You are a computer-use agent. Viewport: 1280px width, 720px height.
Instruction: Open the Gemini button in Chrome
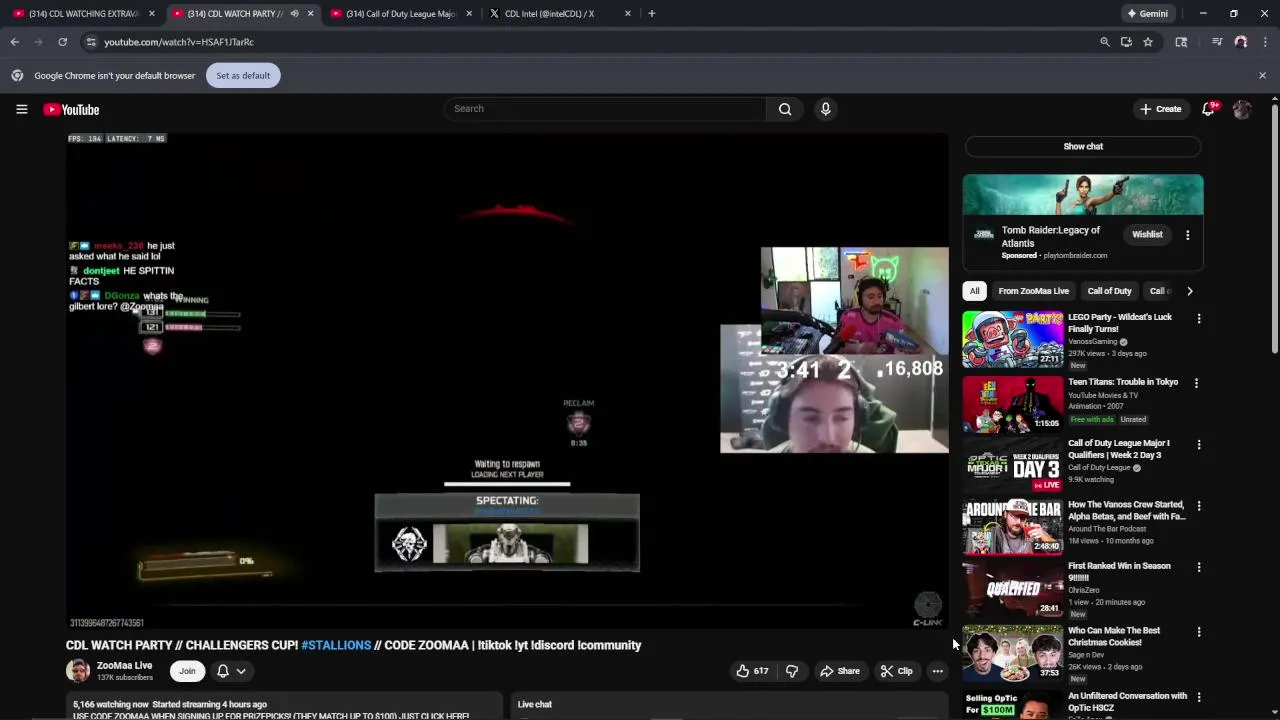click(1147, 14)
